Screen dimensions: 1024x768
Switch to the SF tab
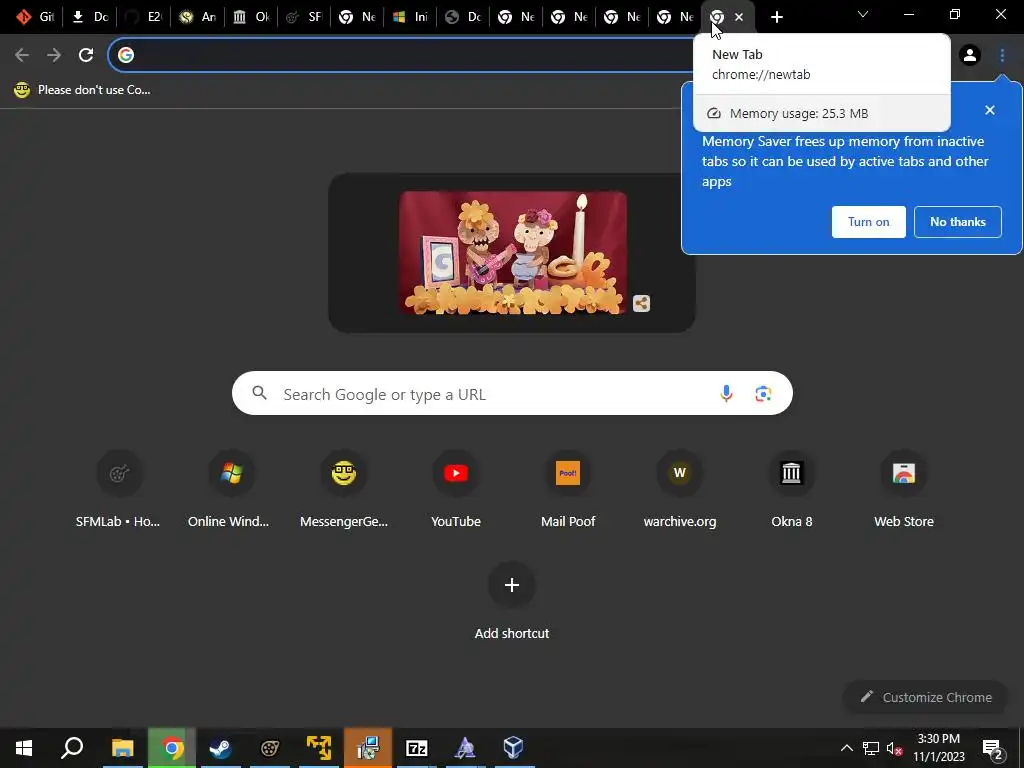[x=304, y=17]
